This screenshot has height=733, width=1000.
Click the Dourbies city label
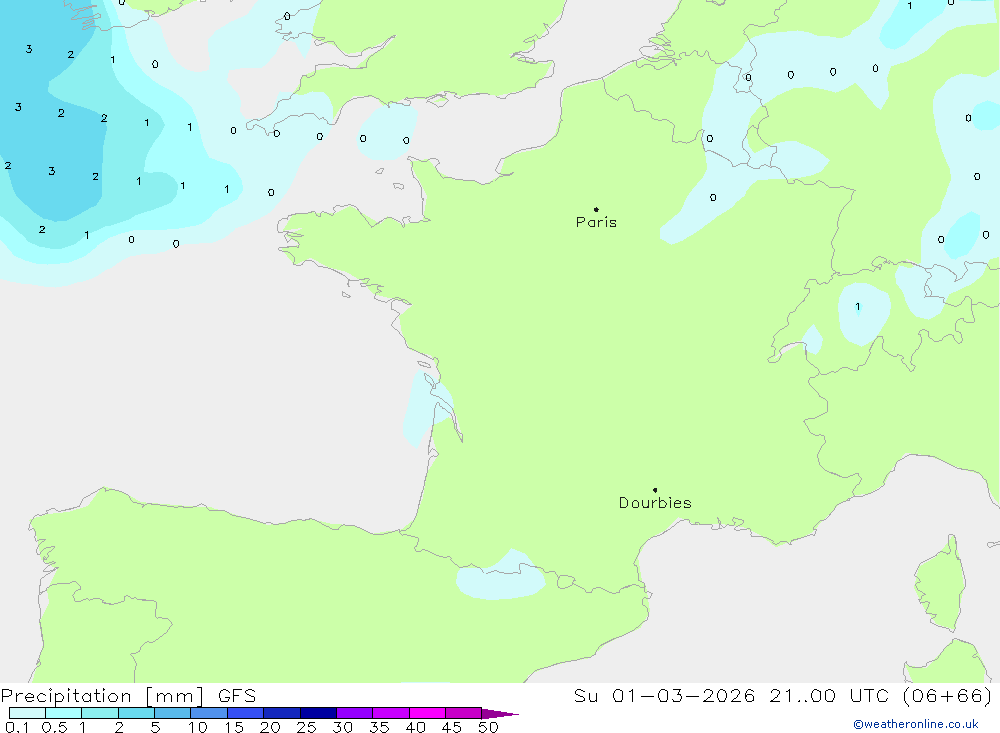tap(655, 503)
